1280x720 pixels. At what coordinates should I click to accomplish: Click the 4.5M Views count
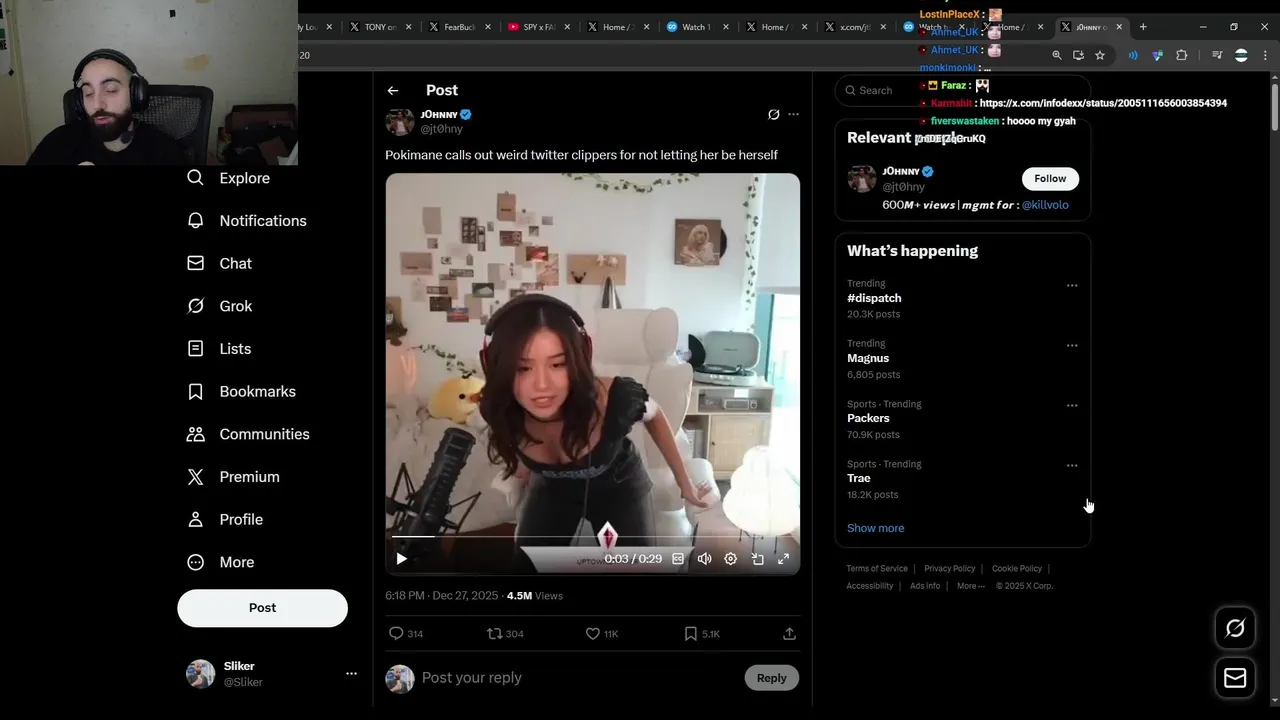pyautogui.click(x=535, y=595)
